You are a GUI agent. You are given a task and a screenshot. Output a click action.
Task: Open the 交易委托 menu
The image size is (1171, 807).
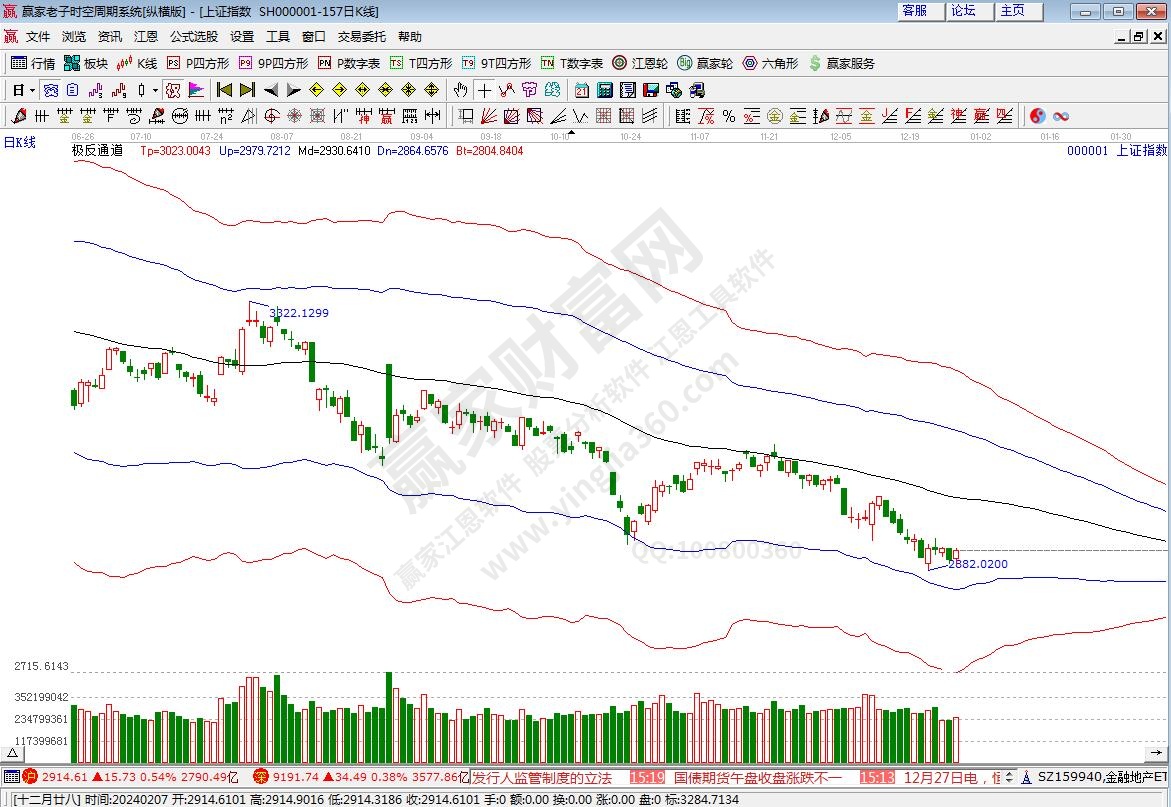[x=361, y=36]
